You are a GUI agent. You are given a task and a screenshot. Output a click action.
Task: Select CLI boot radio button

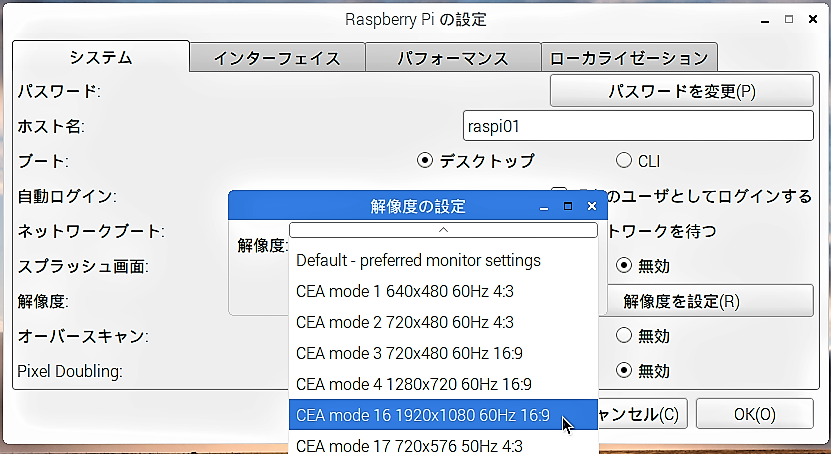coord(624,161)
